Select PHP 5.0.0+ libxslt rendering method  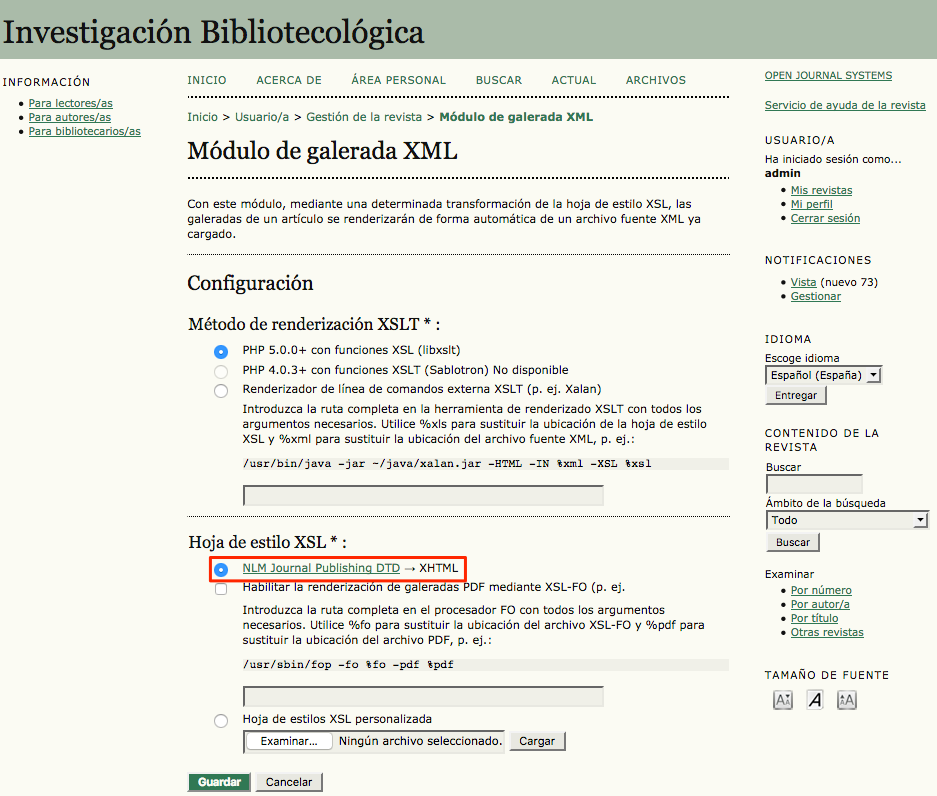[221, 352]
